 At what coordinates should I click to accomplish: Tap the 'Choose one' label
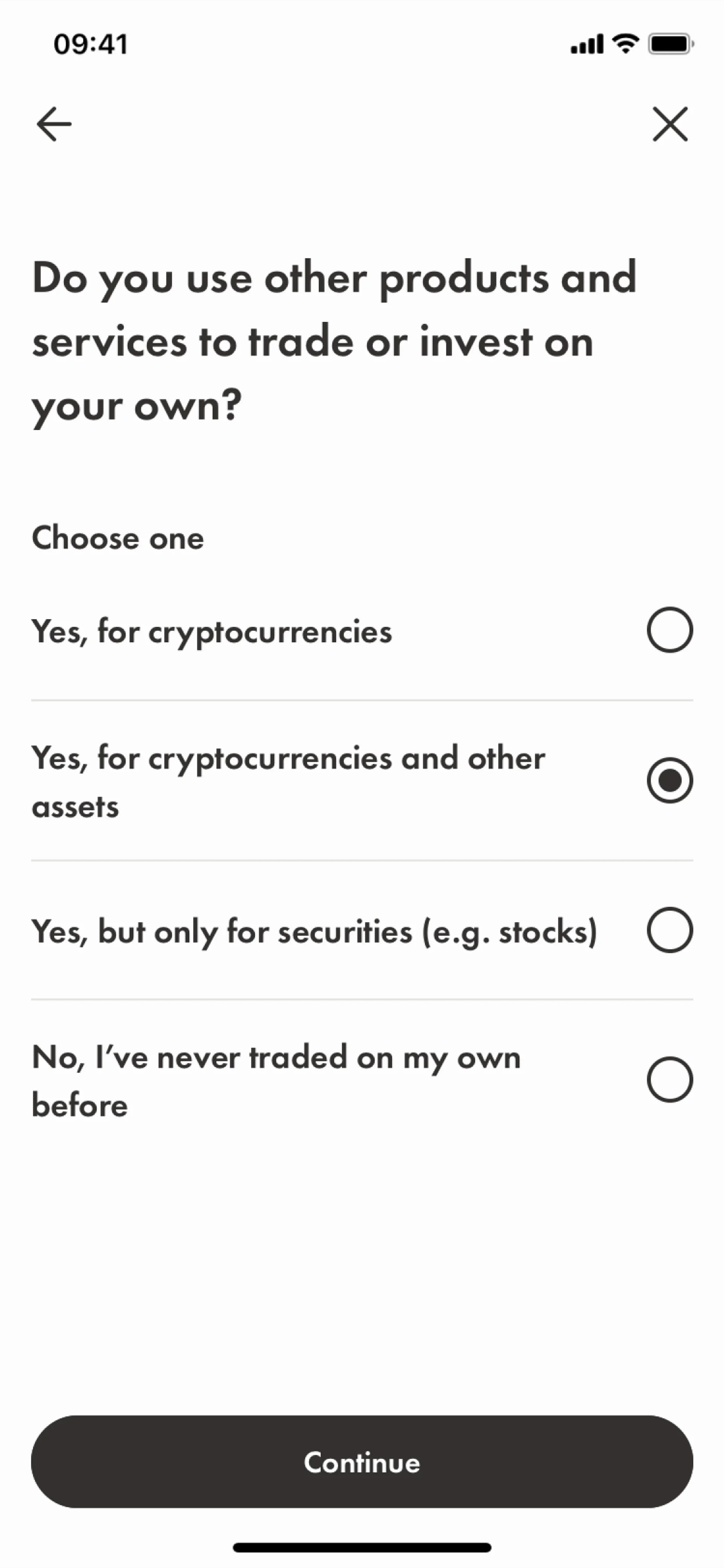coord(118,538)
